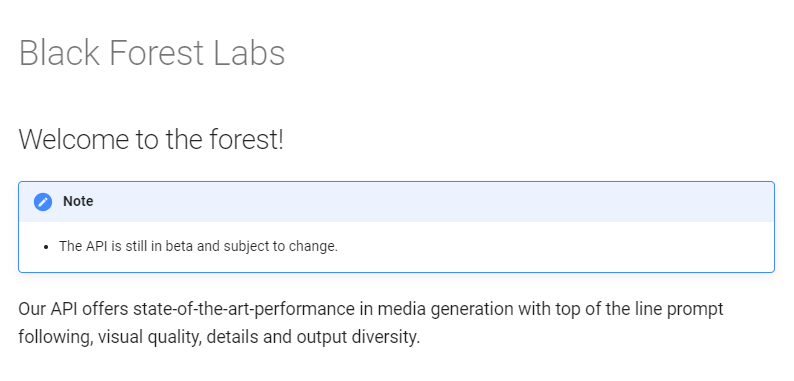
Task: Click the light blue Note header bar
Action: click(x=396, y=202)
